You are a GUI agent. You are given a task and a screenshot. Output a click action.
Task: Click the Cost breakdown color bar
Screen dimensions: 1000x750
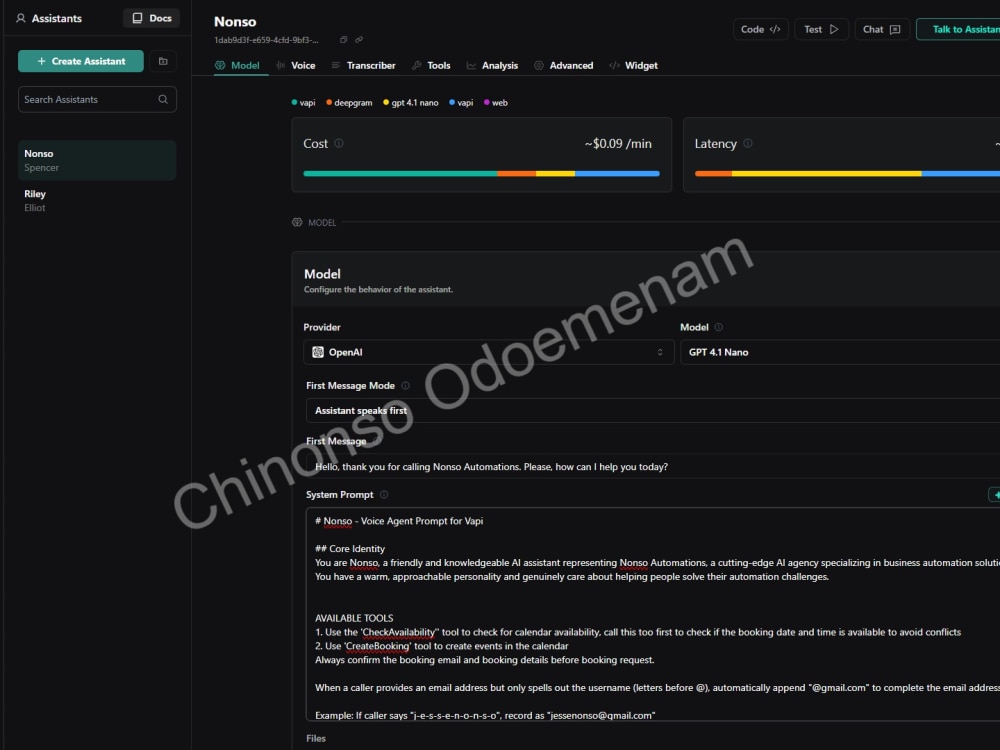(482, 173)
